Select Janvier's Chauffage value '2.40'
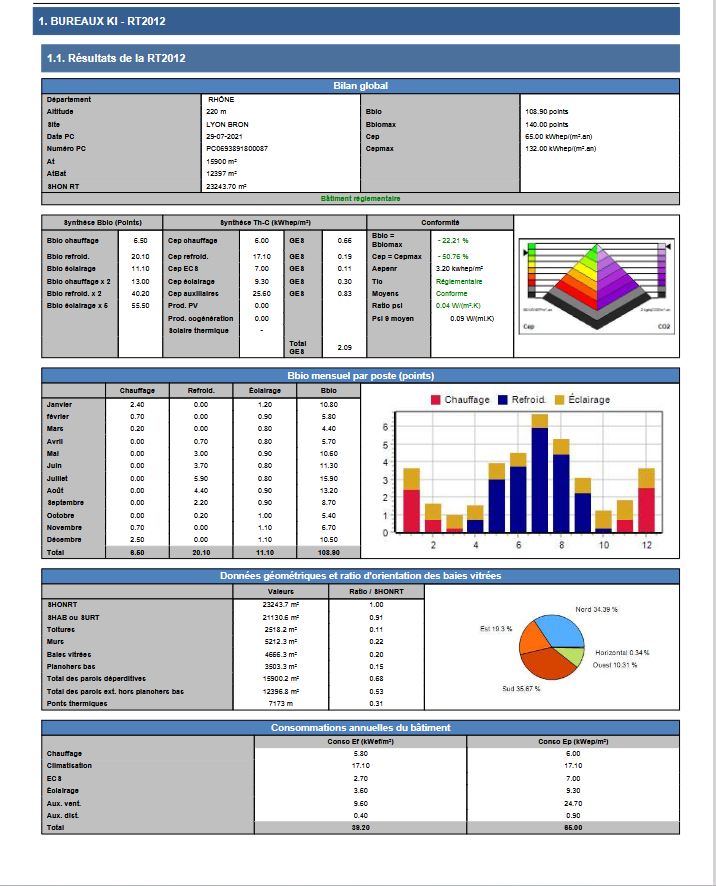The image size is (716, 886). (x=137, y=405)
